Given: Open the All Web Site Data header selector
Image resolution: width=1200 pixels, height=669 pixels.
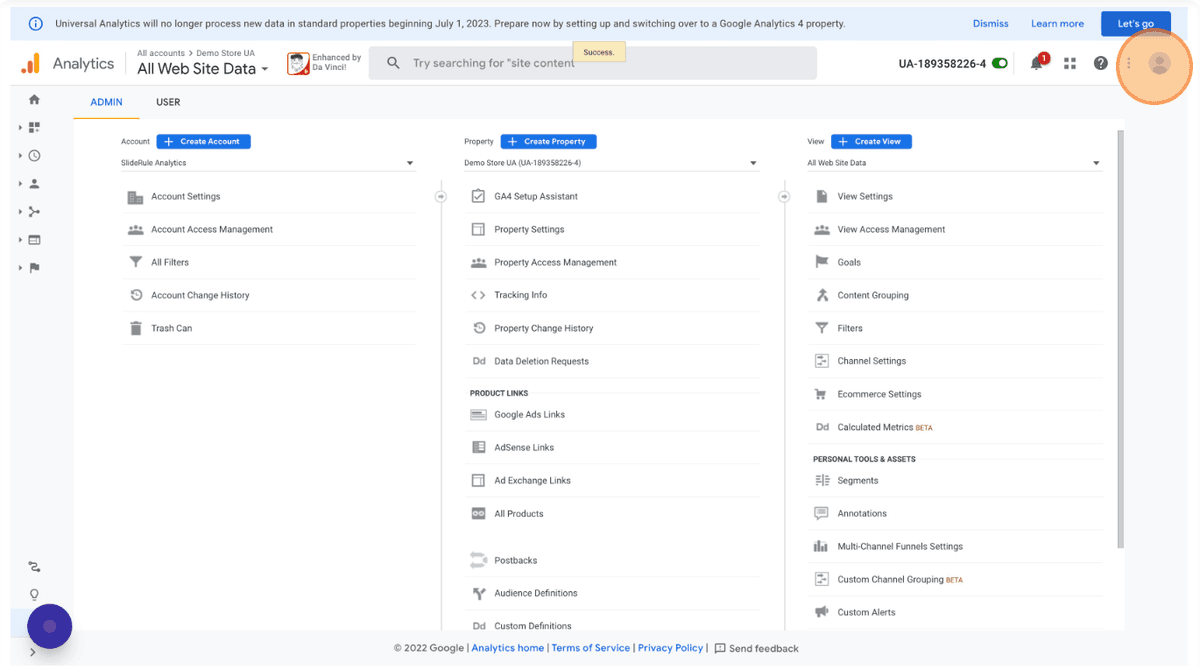Looking at the screenshot, I should pos(203,69).
